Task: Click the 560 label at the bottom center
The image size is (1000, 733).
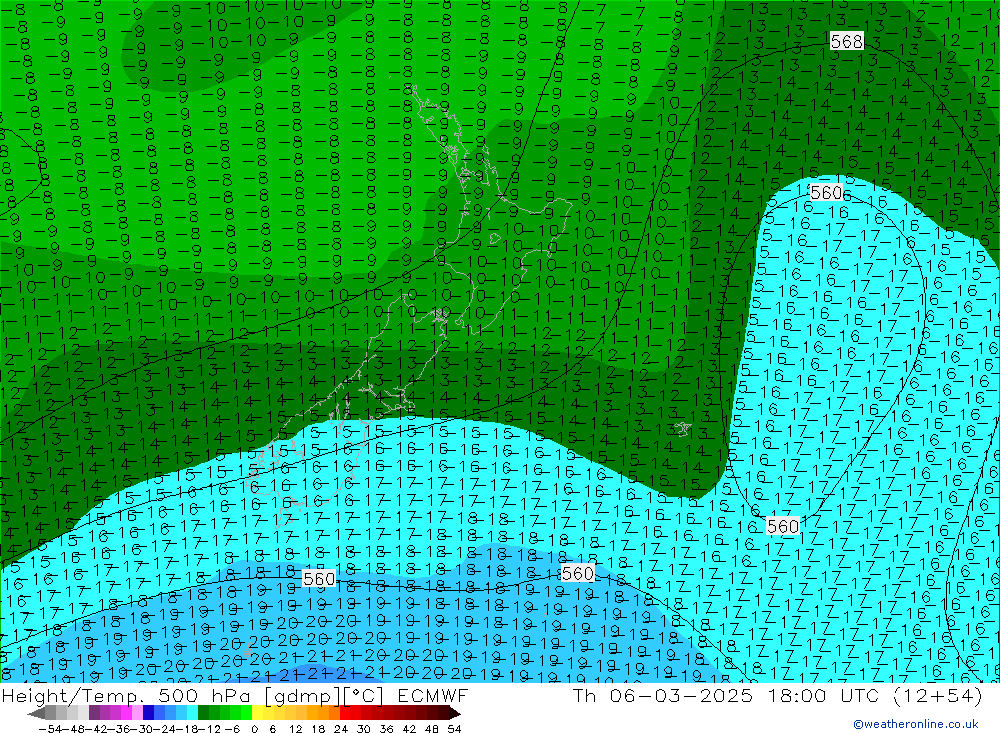Action: point(578,574)
